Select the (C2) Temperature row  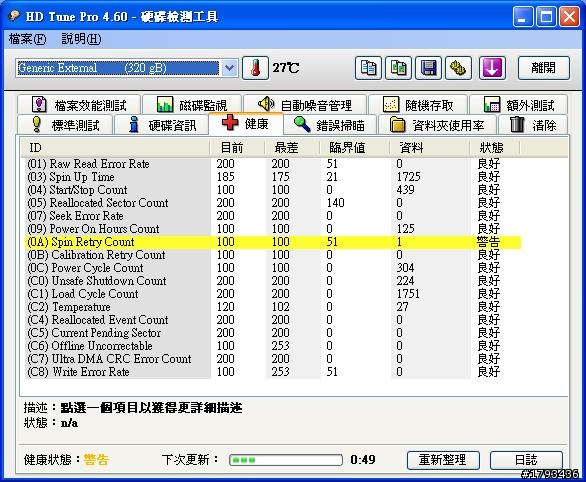pos(273,307)
